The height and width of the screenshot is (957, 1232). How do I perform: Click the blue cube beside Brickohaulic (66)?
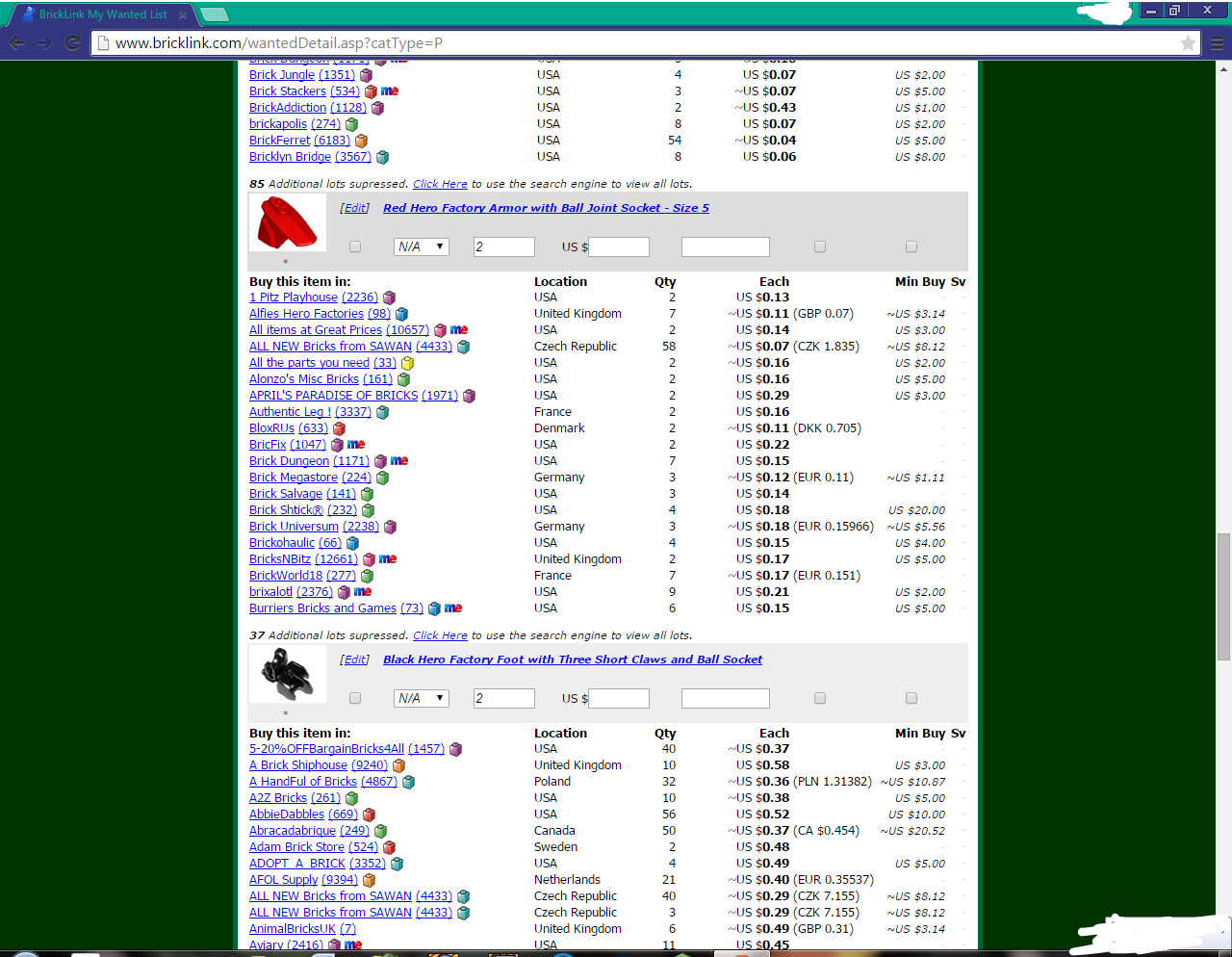point(353,544)
